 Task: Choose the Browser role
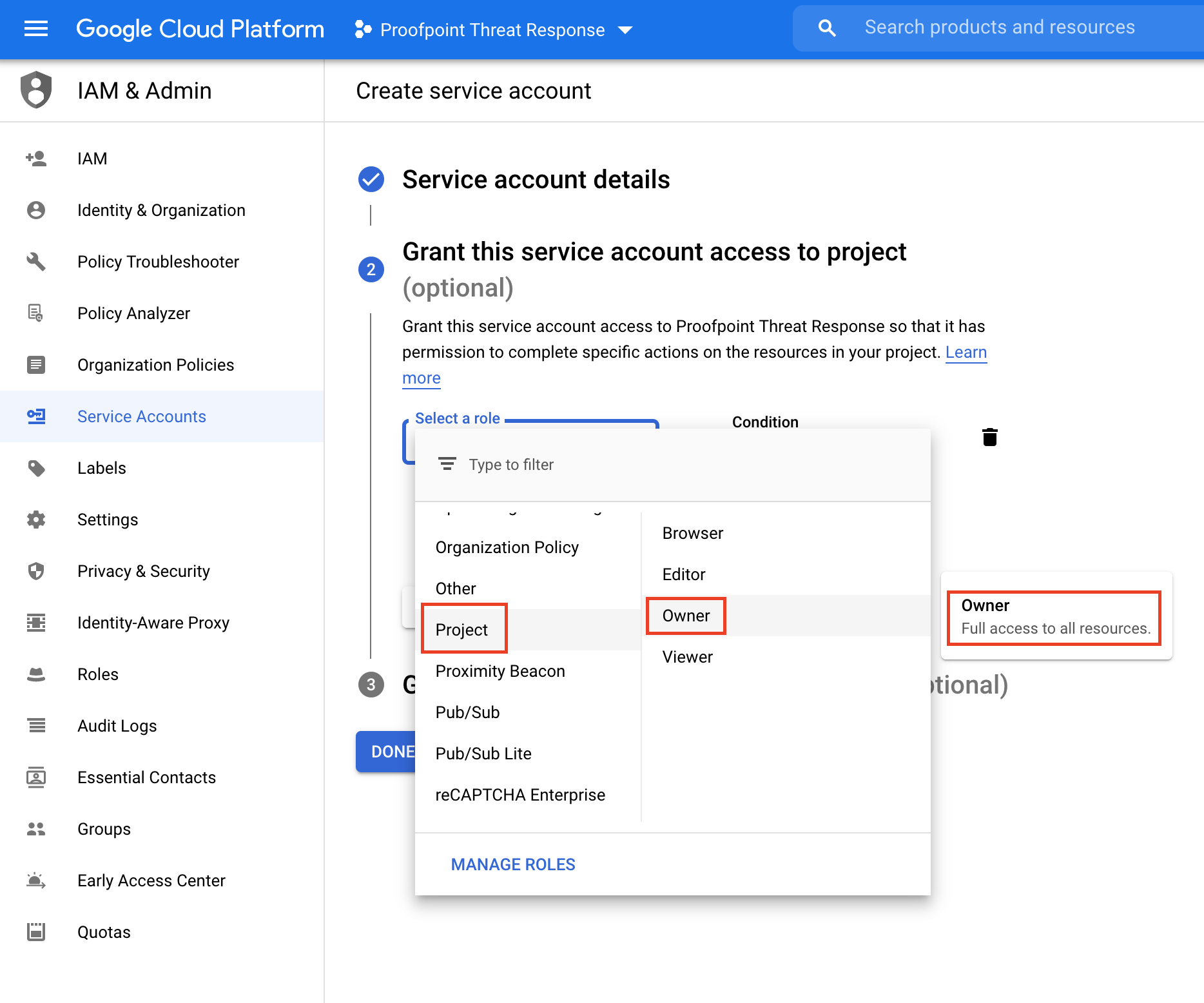click(x=786, y=533)
